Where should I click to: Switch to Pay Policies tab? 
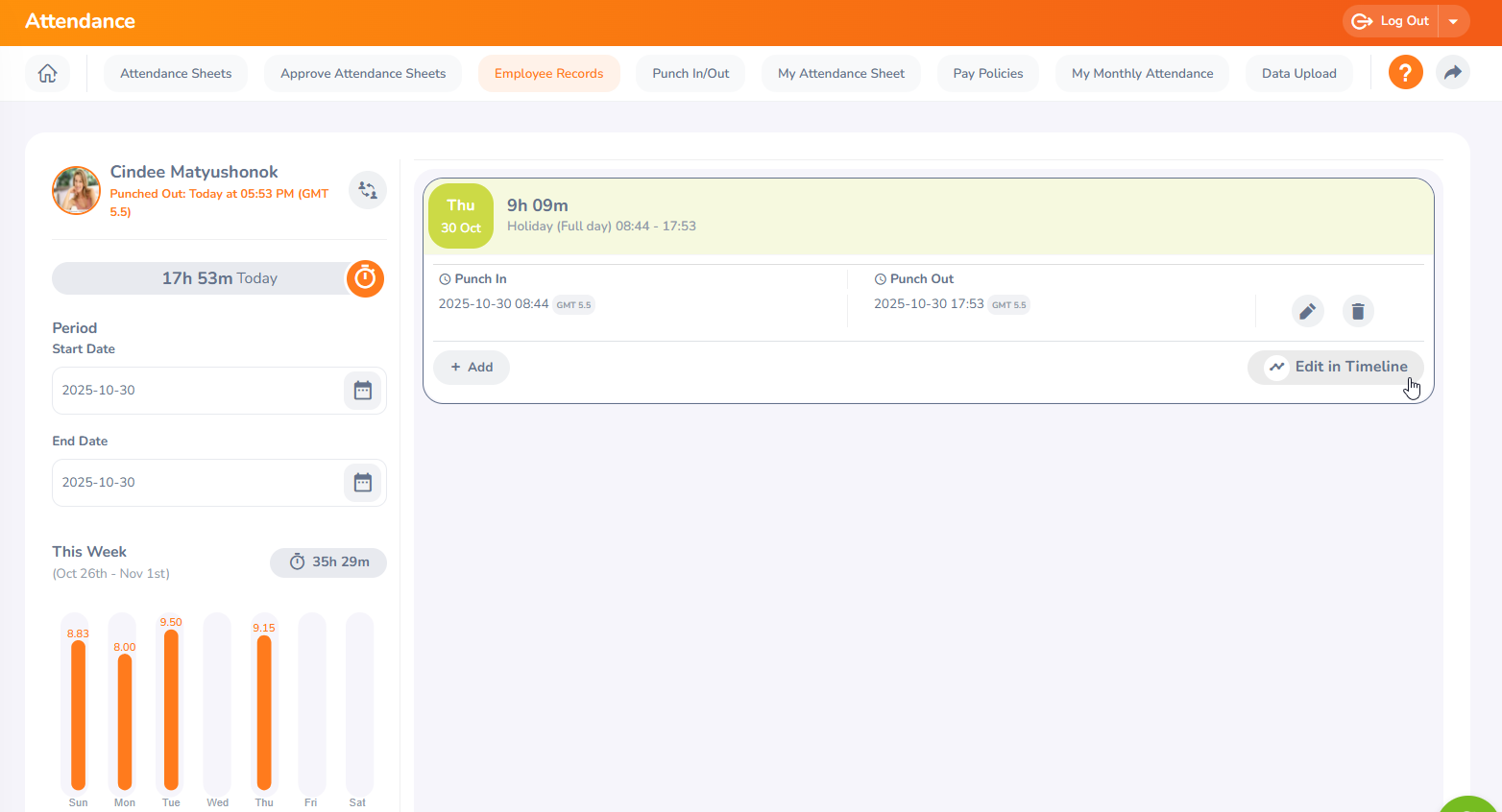(987, 73)
